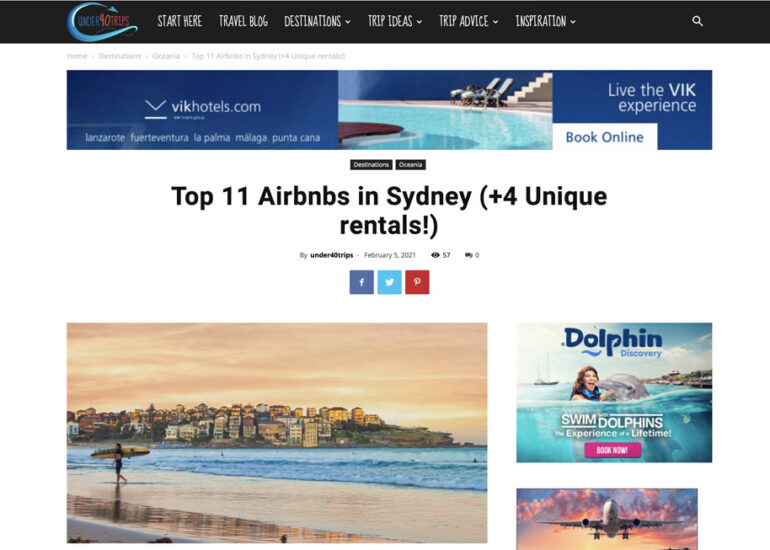Click the Destinations category tag
The image size is (770, 550).
(x=371, y=165)
